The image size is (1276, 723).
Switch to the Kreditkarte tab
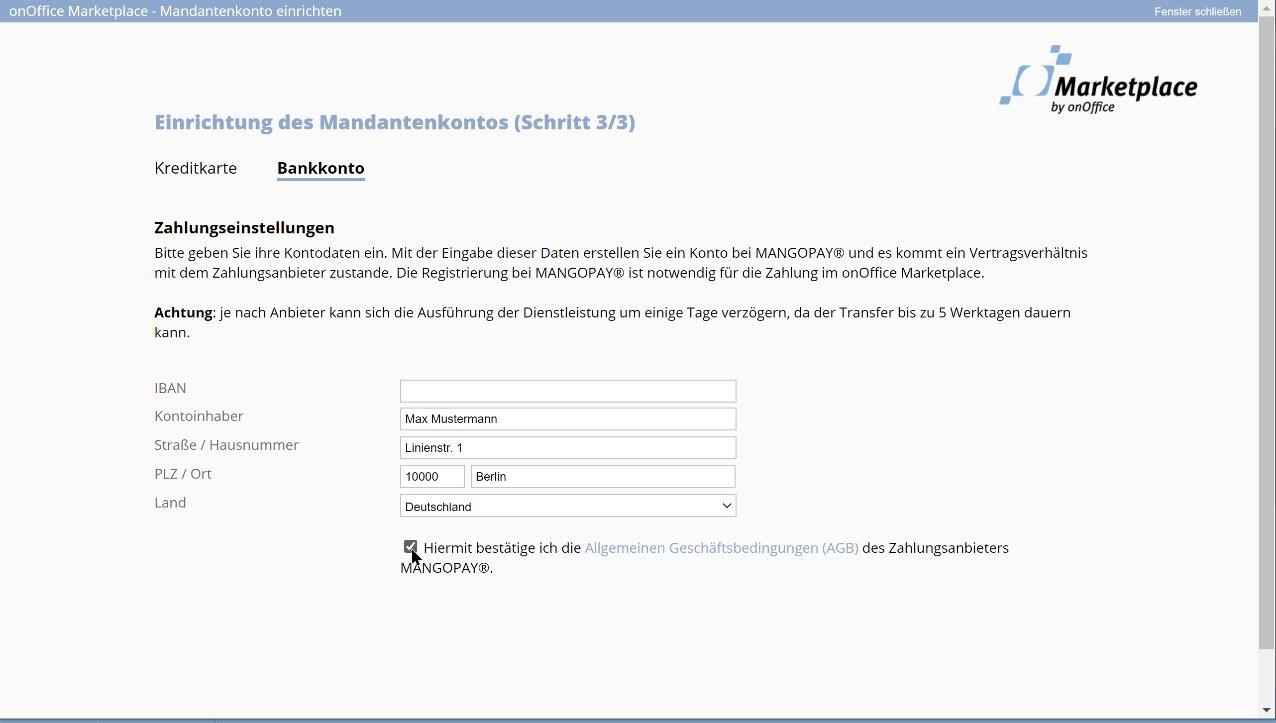pyautogui.click(x=196, y=168)
